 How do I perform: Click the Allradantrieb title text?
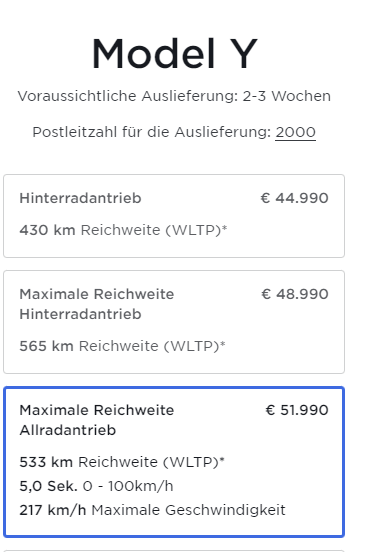pos(68,430)
